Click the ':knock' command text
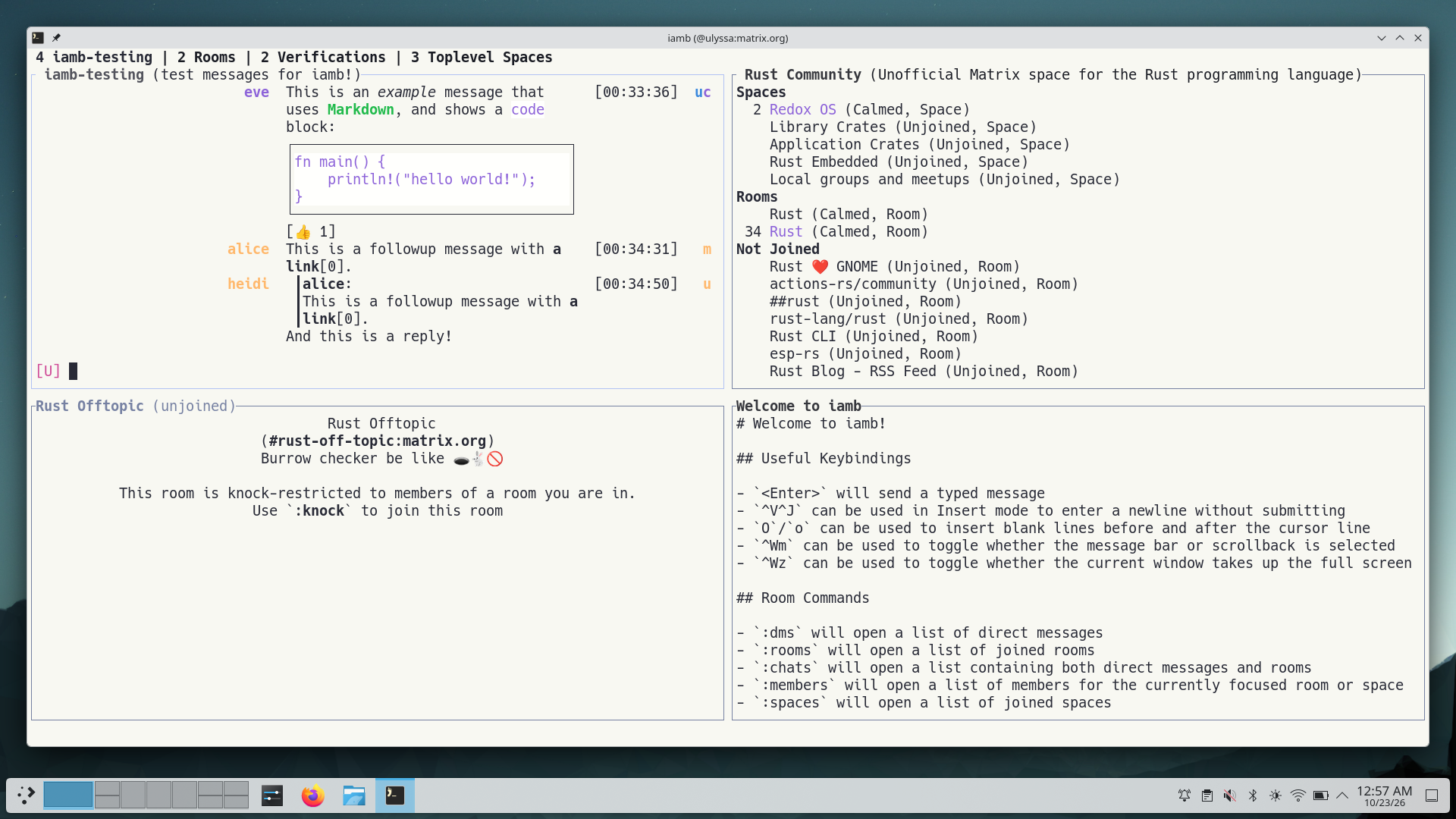This screenshot has width=1456, height=819. click(319, 511)
